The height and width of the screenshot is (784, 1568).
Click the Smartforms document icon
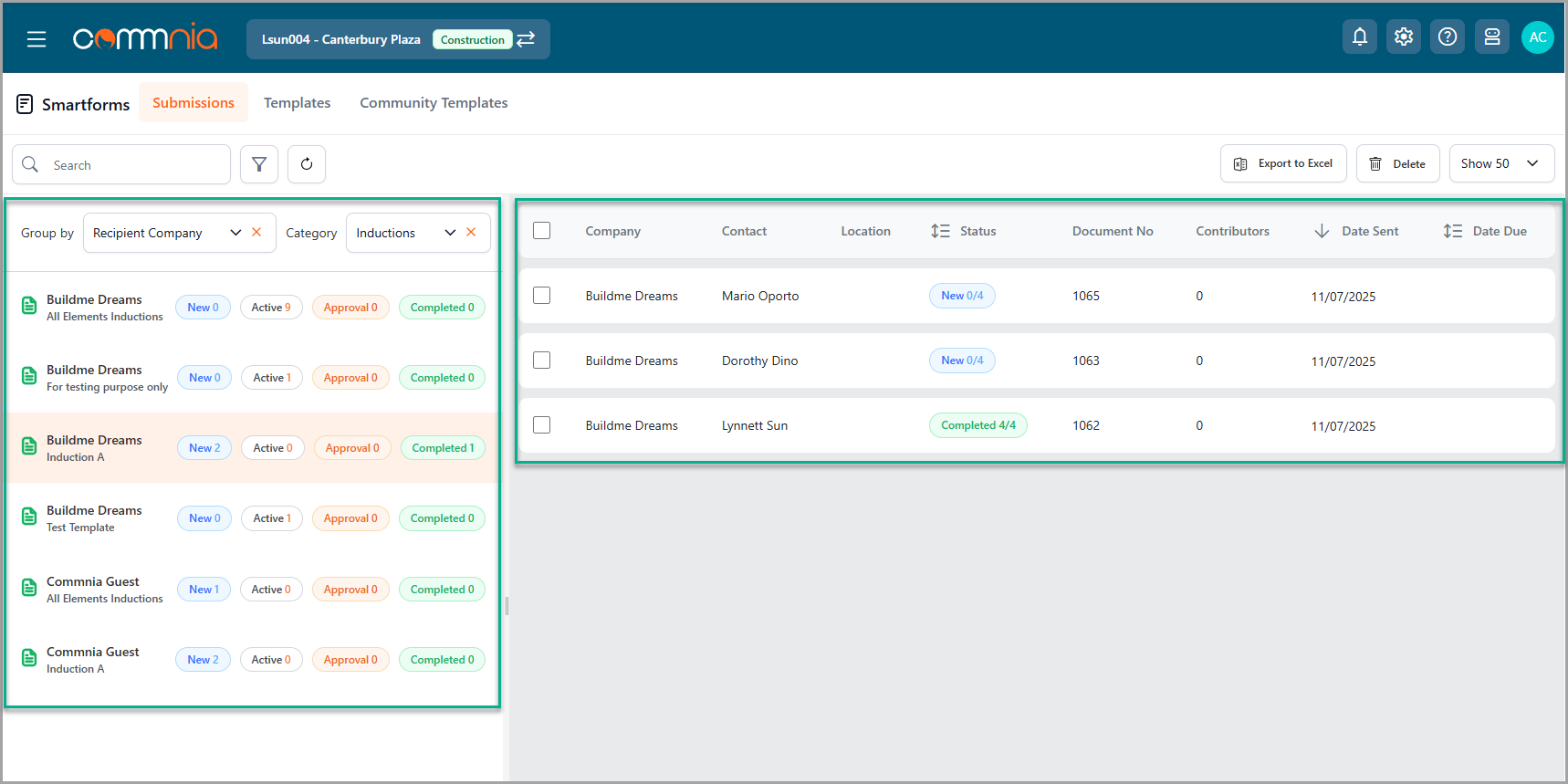pyautogui.click(x=25, y=104)
